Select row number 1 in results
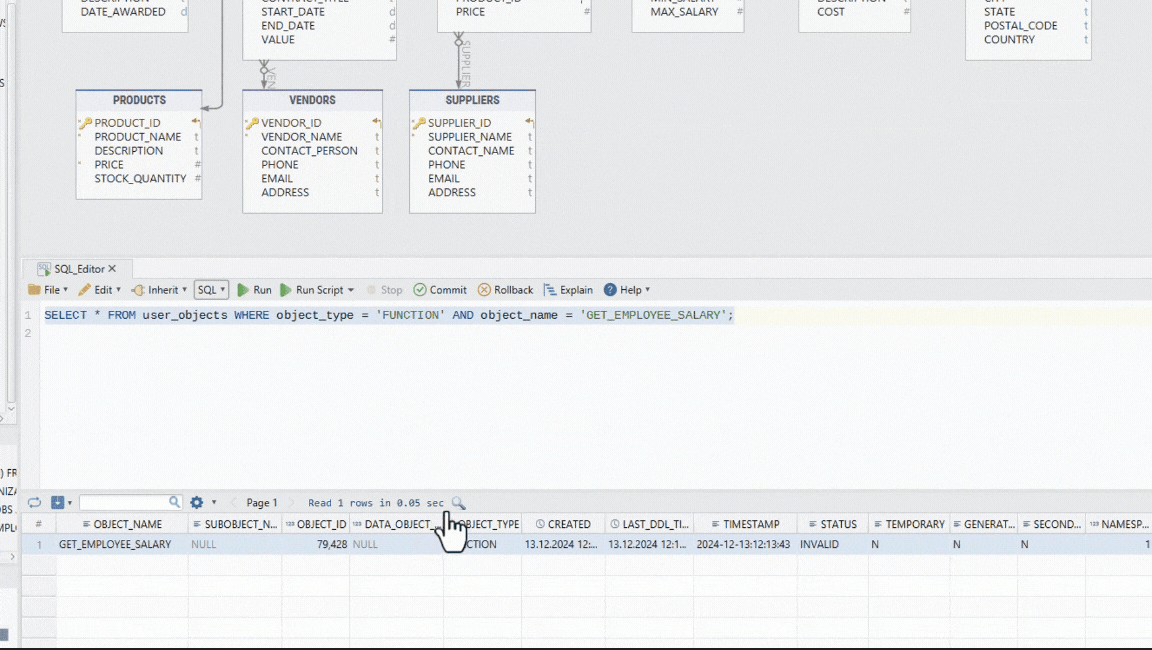Screen dimensions: 1152x650 [x=39, y=544]
